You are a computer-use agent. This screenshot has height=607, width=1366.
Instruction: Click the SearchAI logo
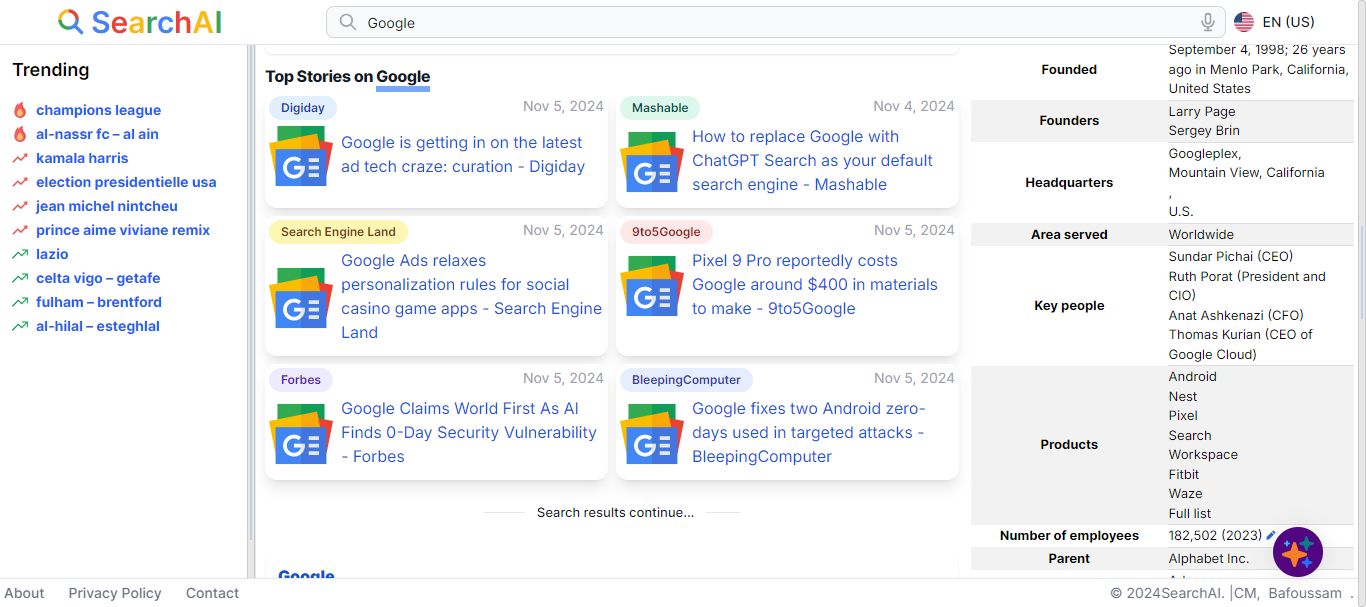pyautogui.click(x=140, y=22)
